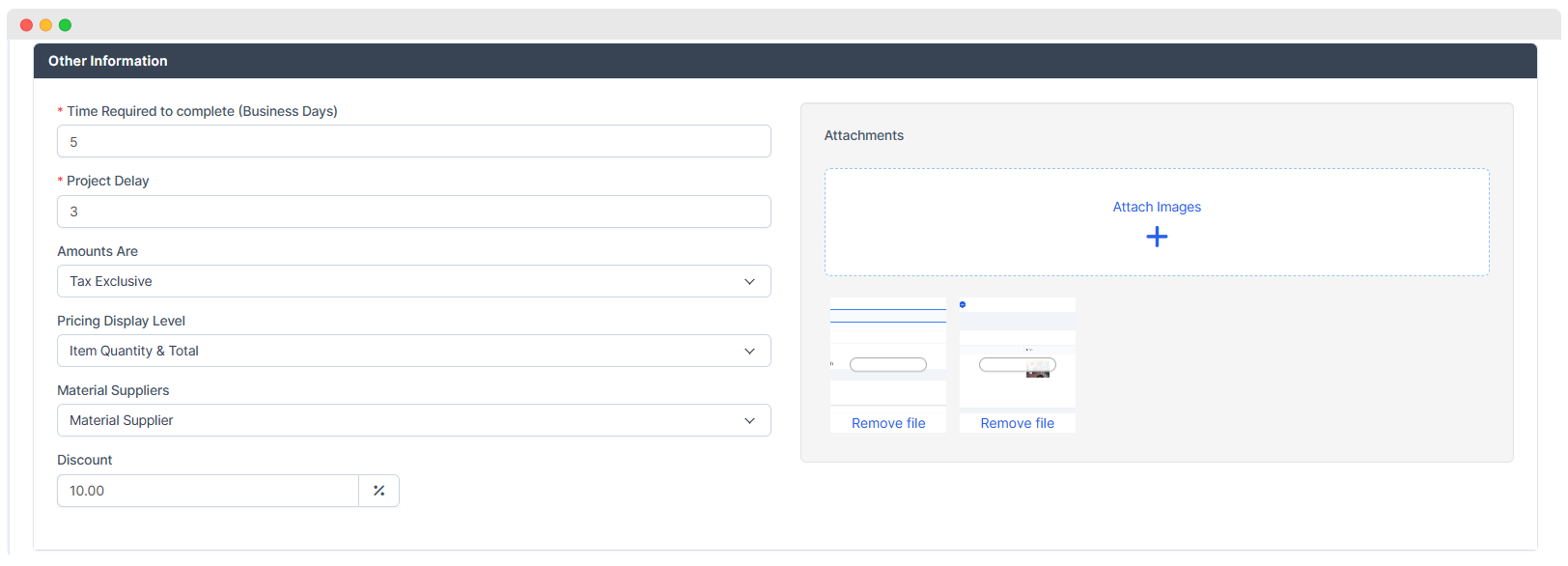Click the Discount label
Screen dimensions: 1568x566
[85, 460]
